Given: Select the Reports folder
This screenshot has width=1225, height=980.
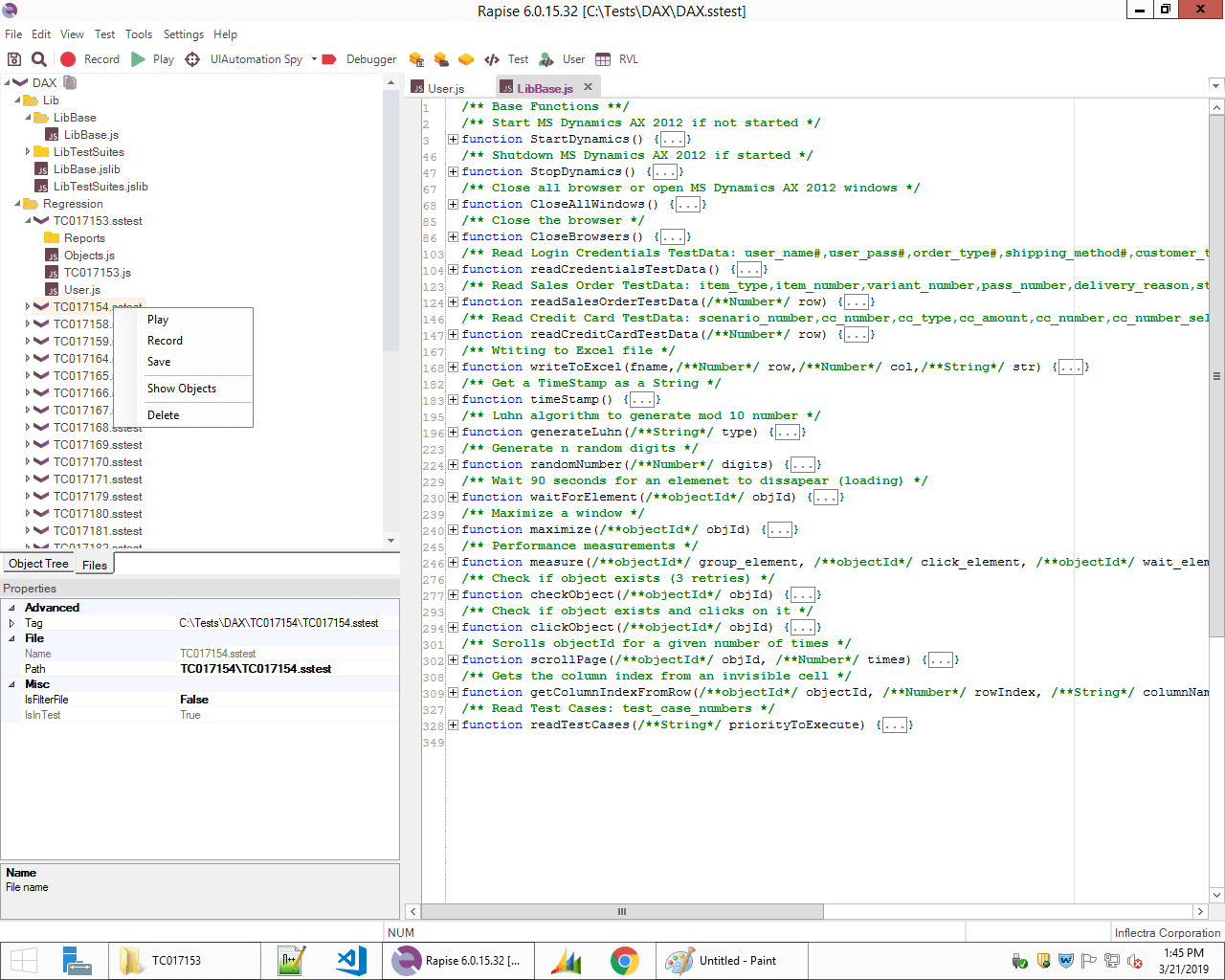Looking at the screenshot, I should pos(84,238).
